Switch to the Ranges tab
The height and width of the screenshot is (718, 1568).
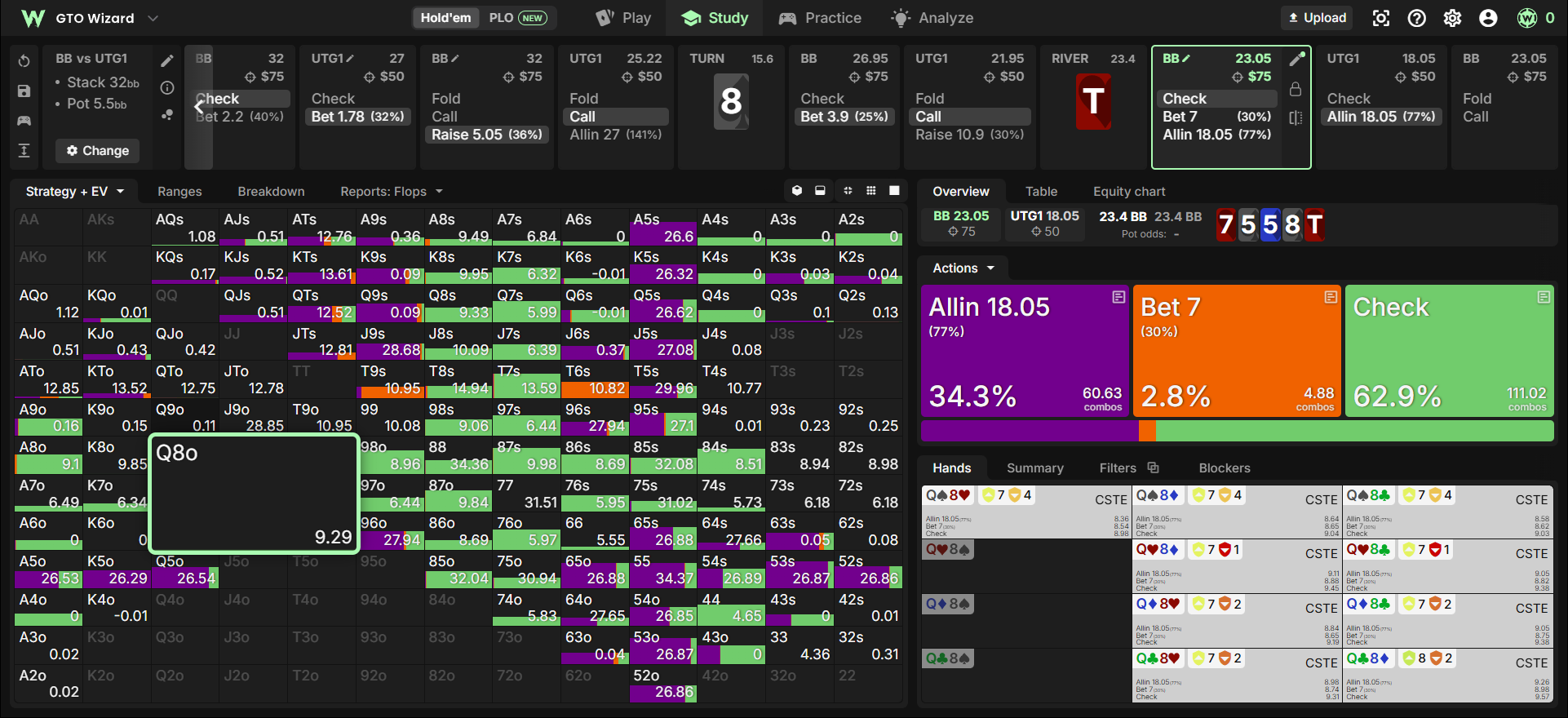click(x=179, y=192)
